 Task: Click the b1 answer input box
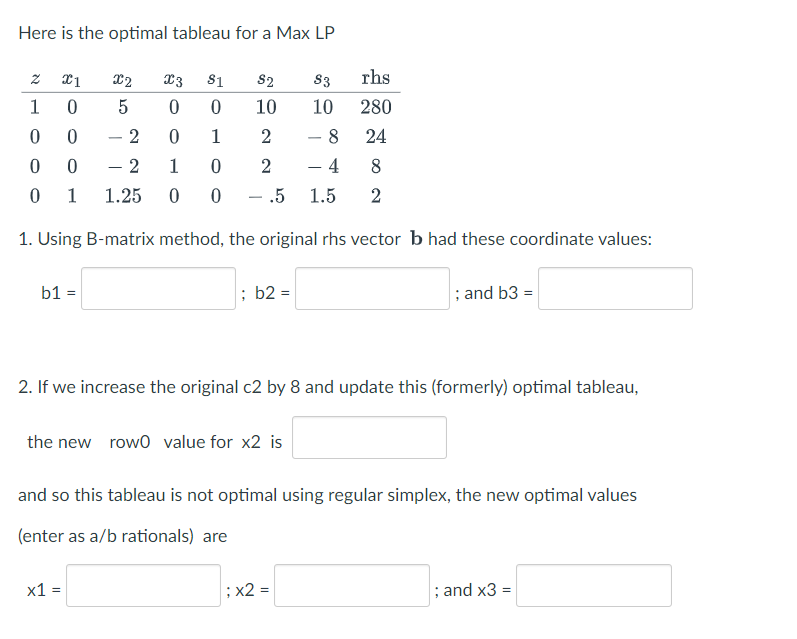(x=158, y=288)
